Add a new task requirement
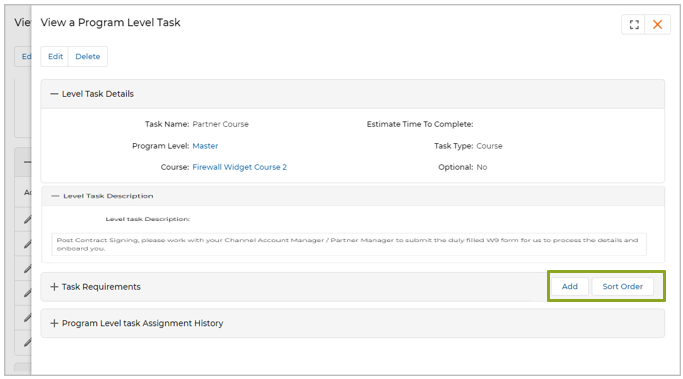The height and width of the screenshot is (379, 683). 570,287
